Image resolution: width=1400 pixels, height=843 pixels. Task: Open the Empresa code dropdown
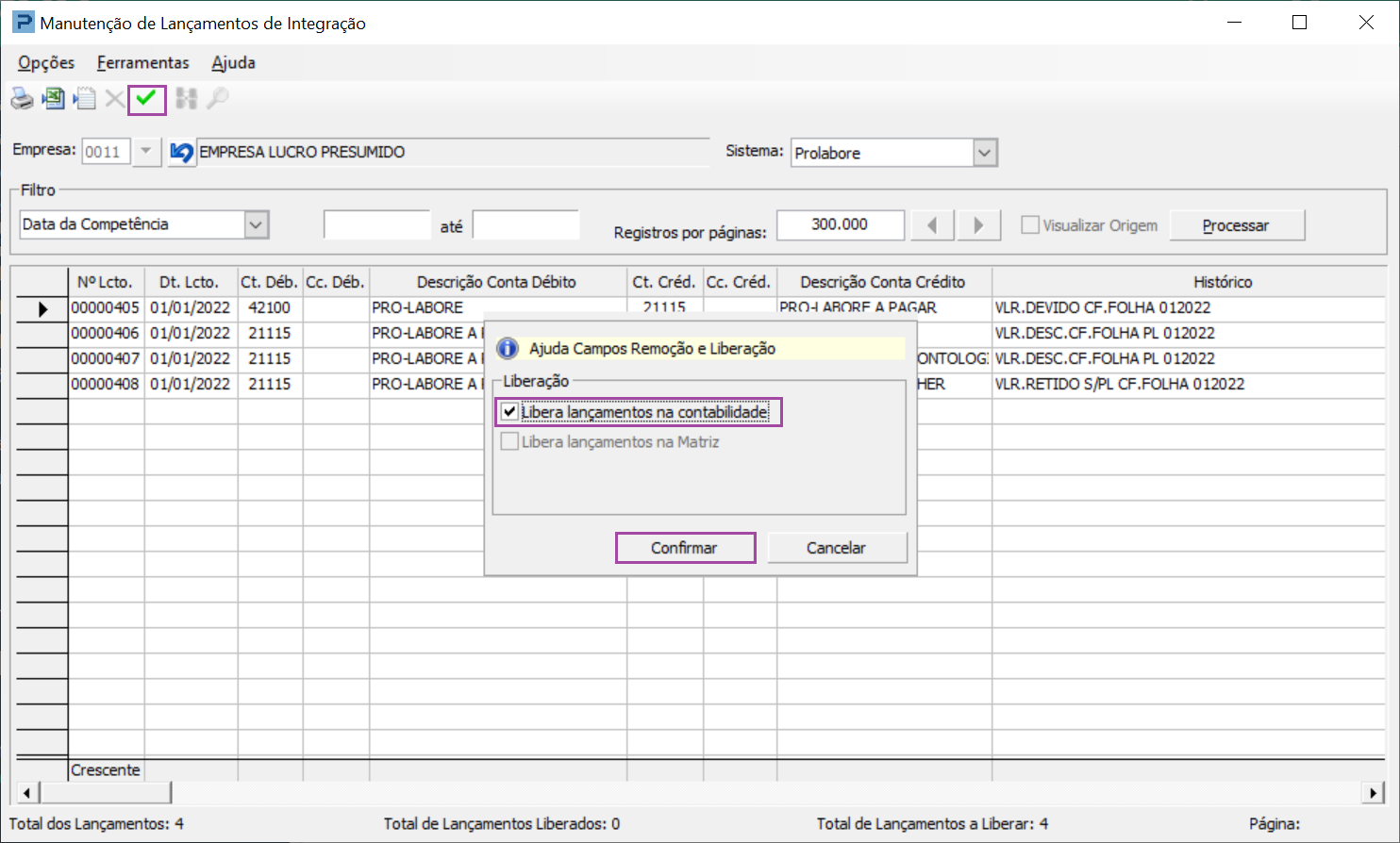click(x=146, y=152)
